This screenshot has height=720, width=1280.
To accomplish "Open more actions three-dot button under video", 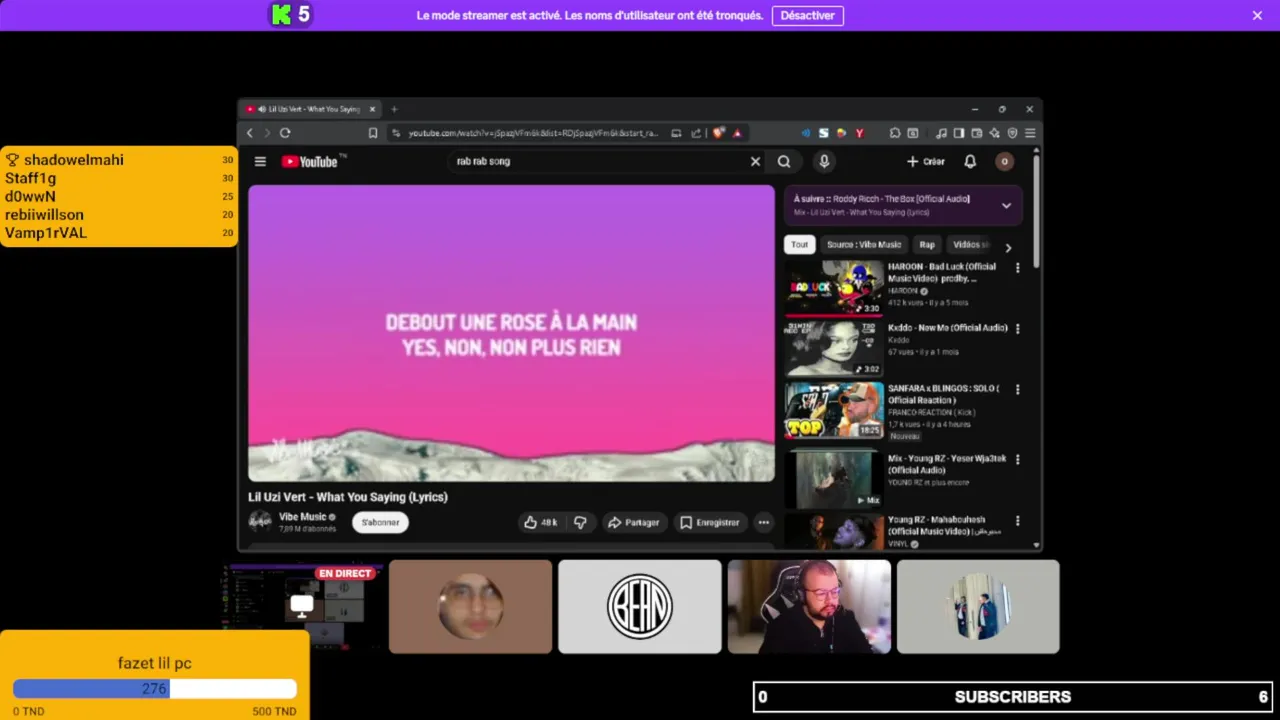I will 764,522.
